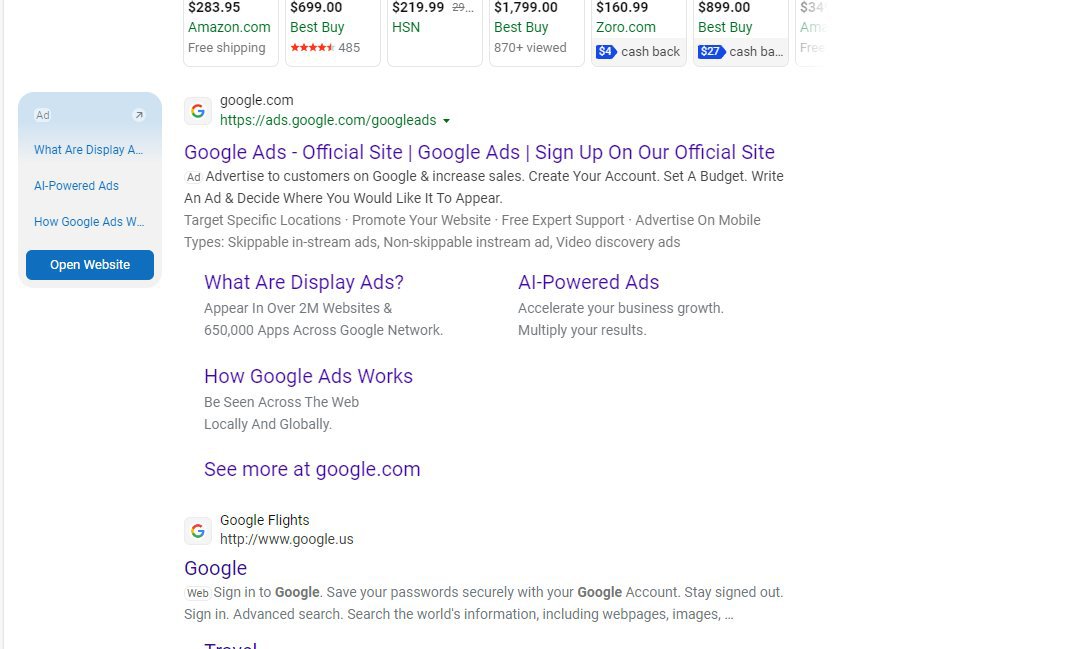Click https://ads.google.com/googleads URL
The height and width of the screenshot is (649, 1080).
tap(328, 121)
